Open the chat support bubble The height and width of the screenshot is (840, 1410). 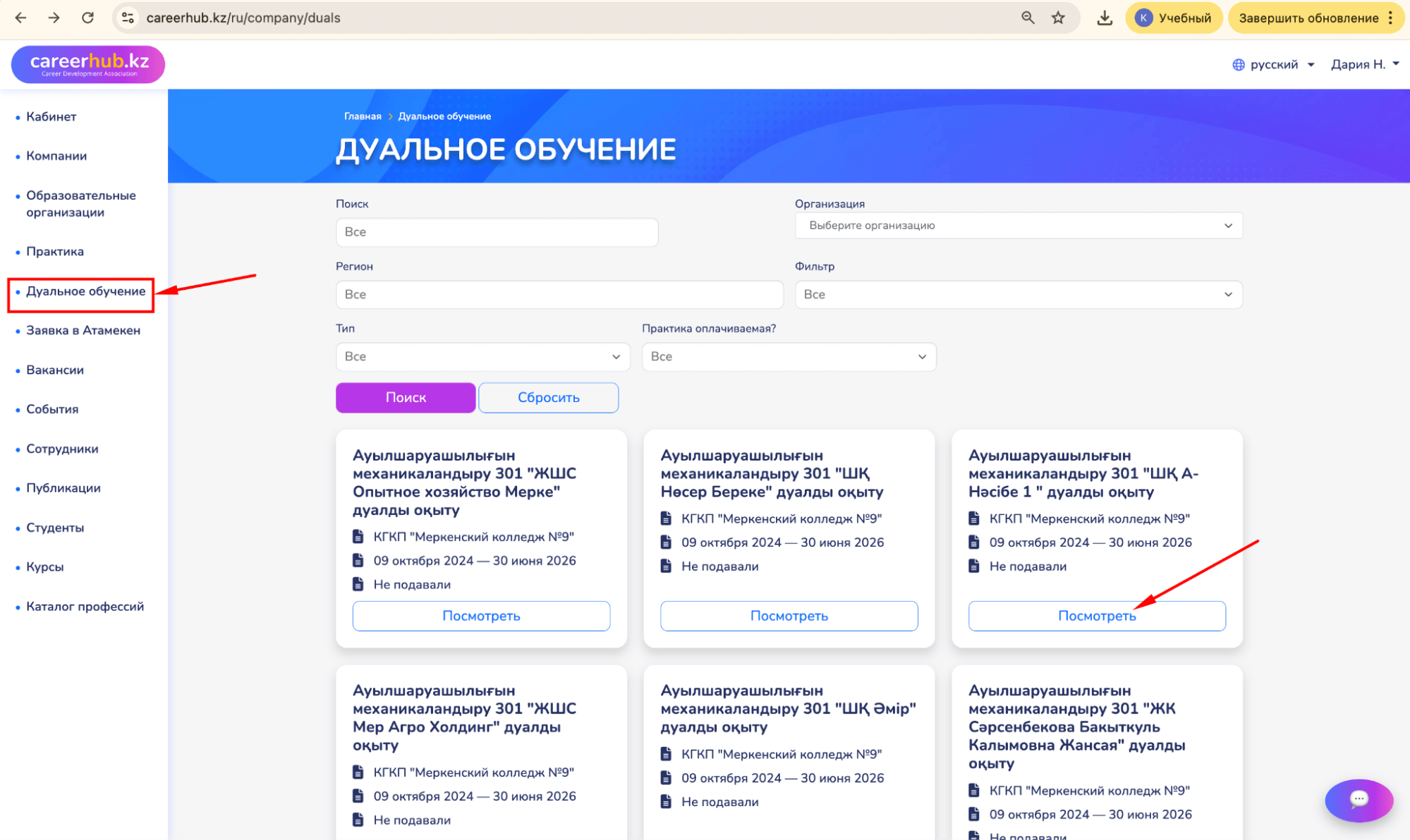click(1359, 799)
